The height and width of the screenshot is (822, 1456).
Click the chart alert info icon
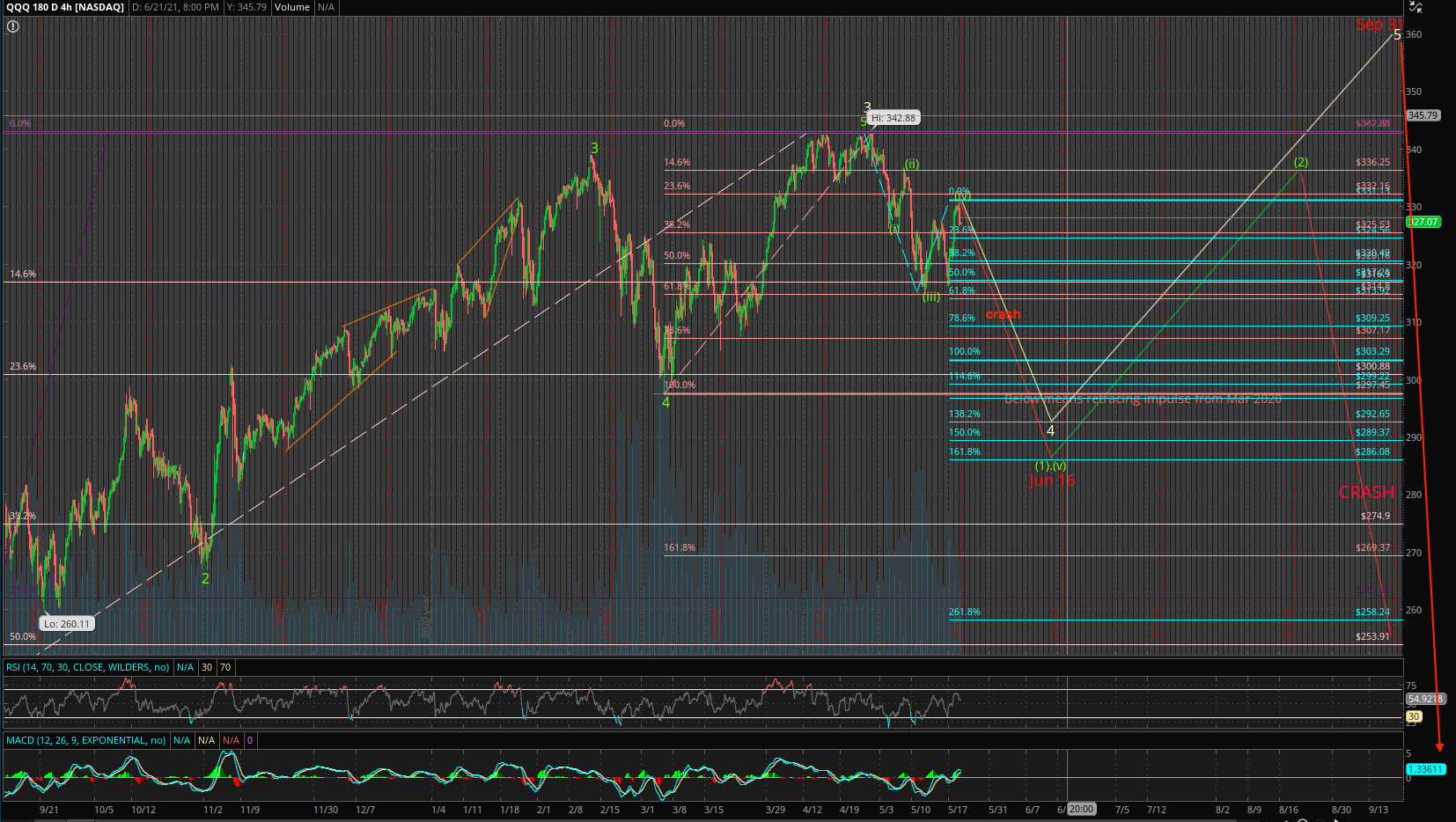[x=12, y=26]
